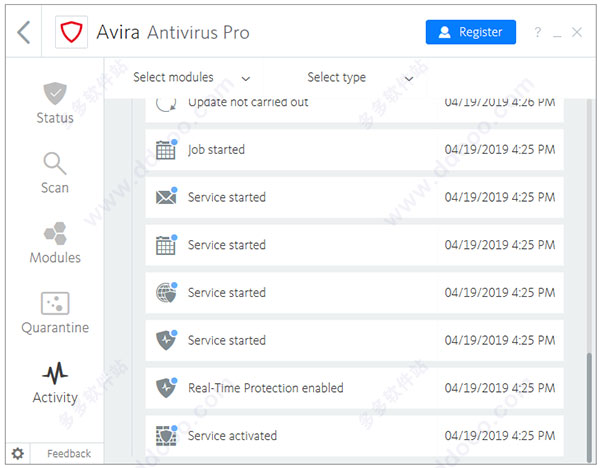Click the timestamp of the Job started row
Viewport: 600px width, 468px height.
tap(500, 150)
